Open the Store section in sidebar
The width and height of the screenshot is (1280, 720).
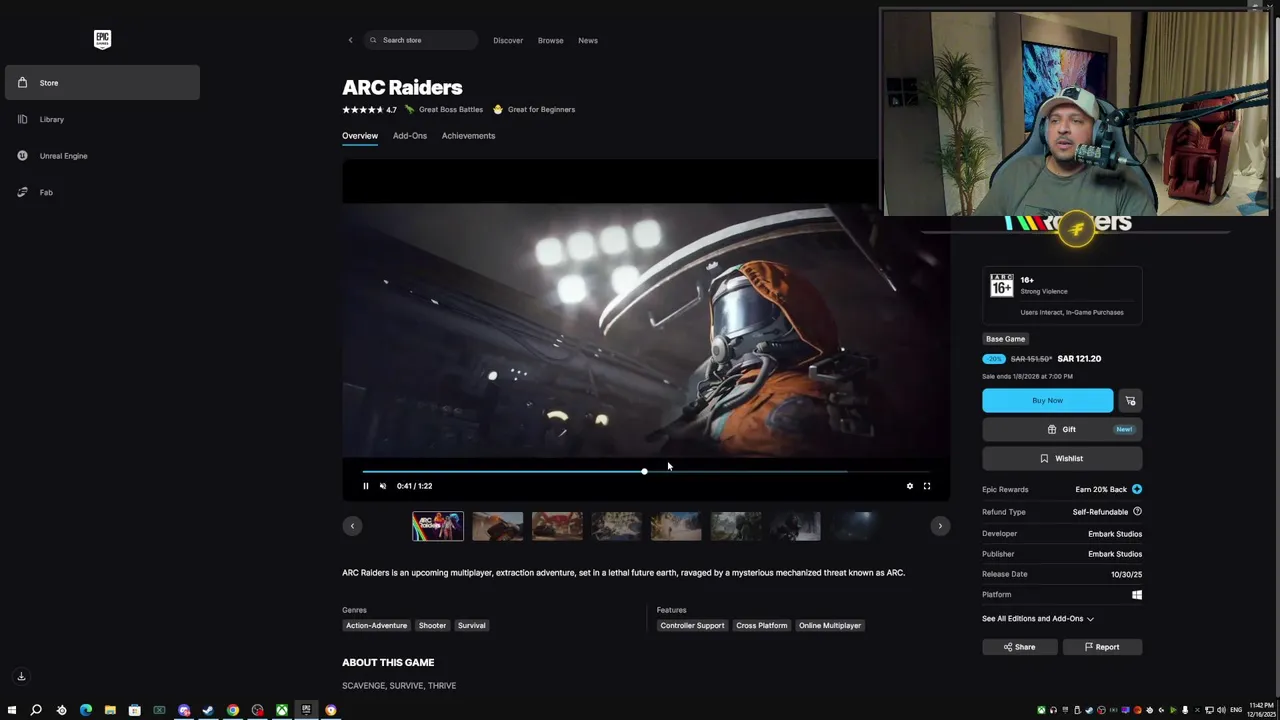[102, 83]
